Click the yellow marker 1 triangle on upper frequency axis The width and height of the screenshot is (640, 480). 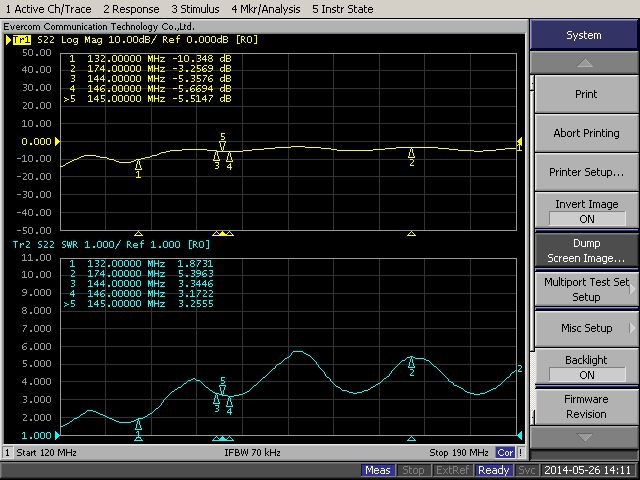[x=138, y=233]
